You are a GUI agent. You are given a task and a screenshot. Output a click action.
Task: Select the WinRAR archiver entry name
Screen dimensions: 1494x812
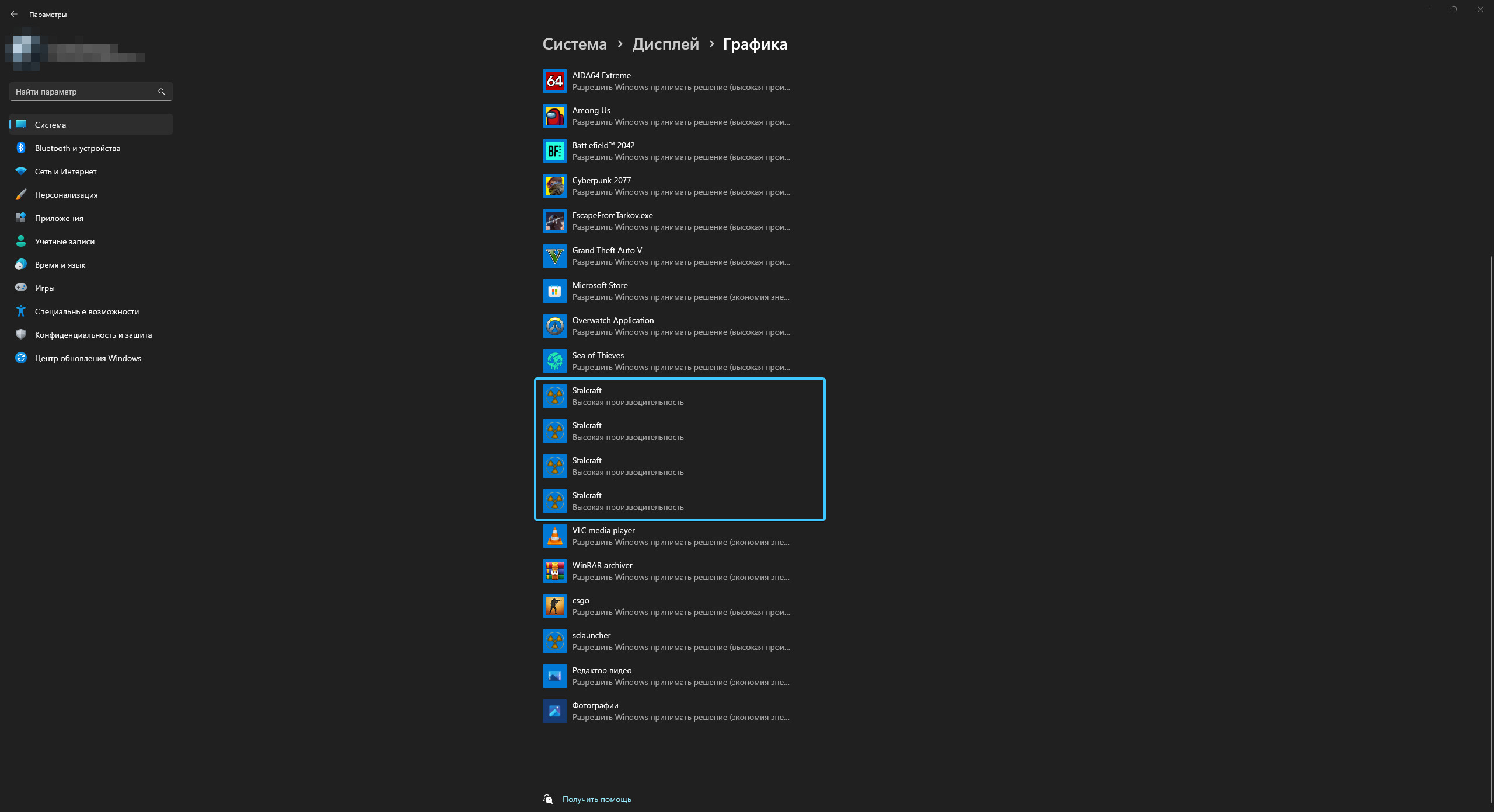(x=602, y=565)
